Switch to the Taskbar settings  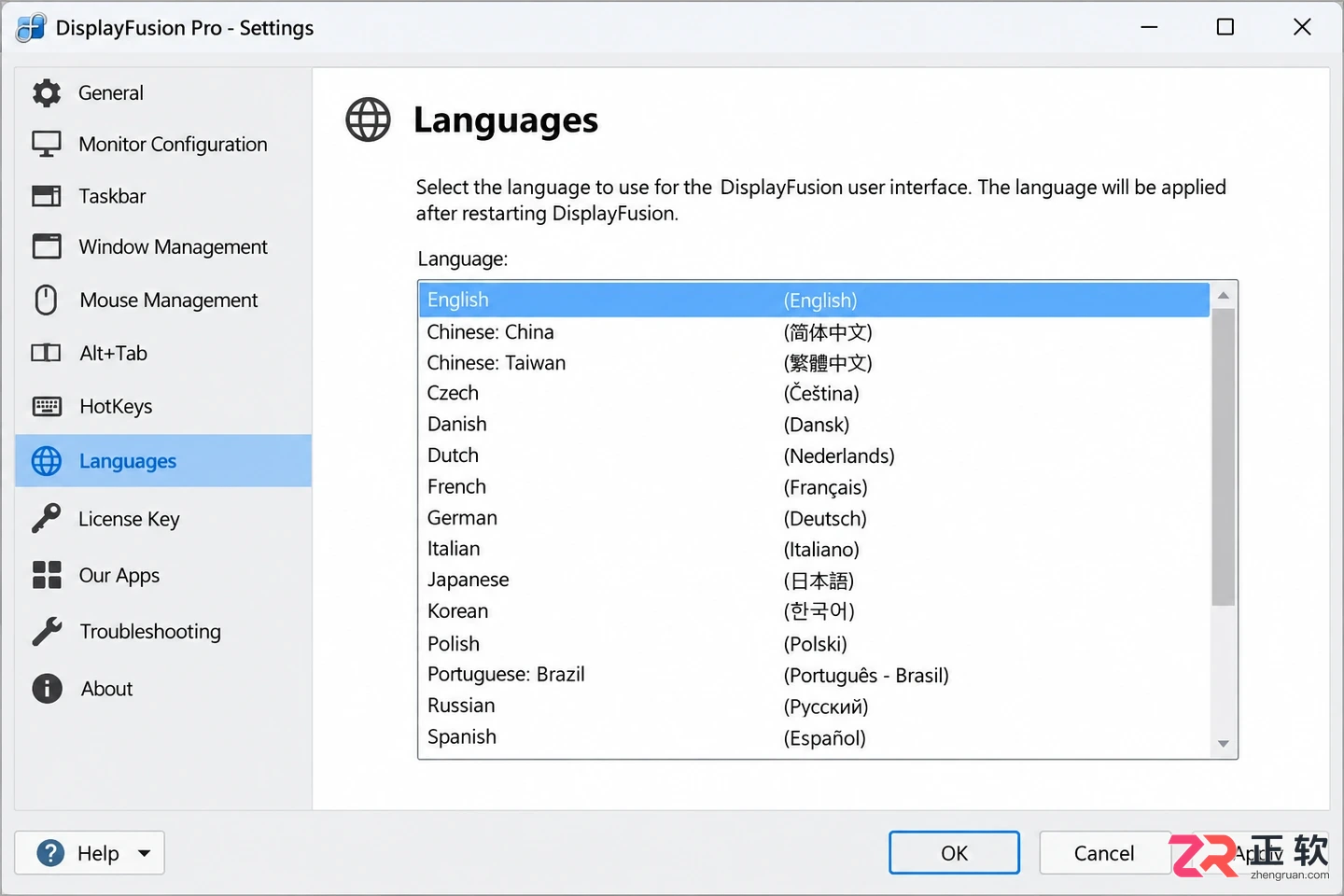163,196
